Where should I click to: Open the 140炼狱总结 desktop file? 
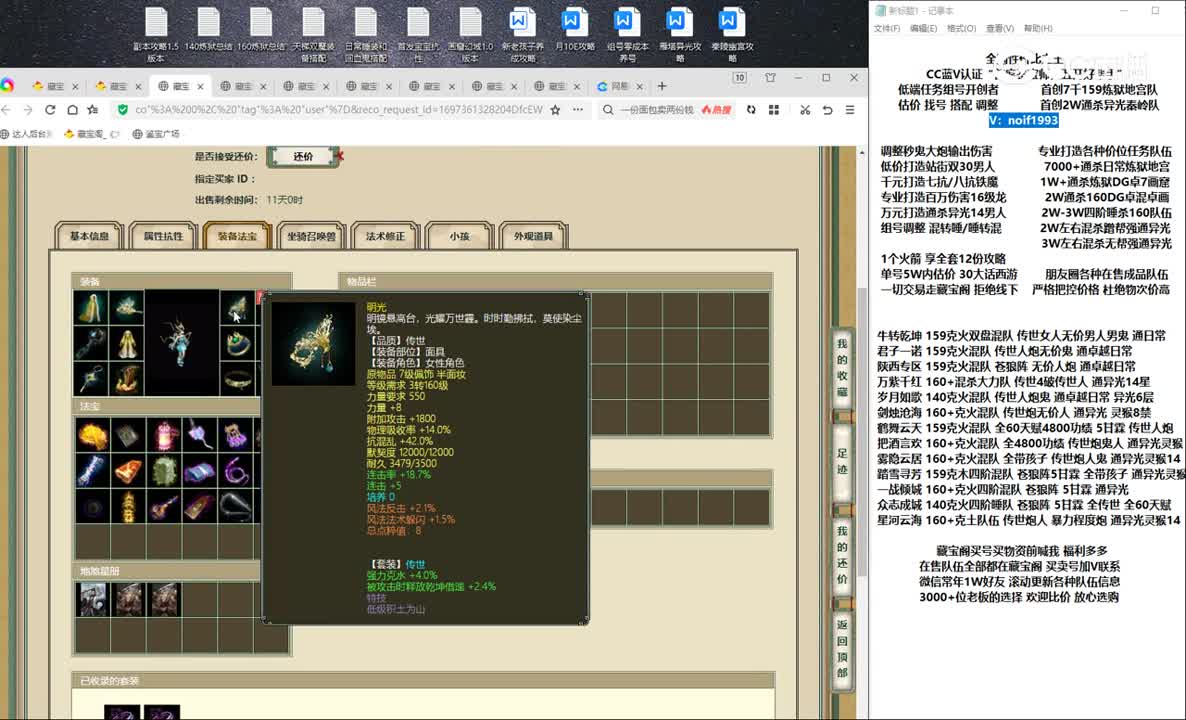(x=209, y=30)
